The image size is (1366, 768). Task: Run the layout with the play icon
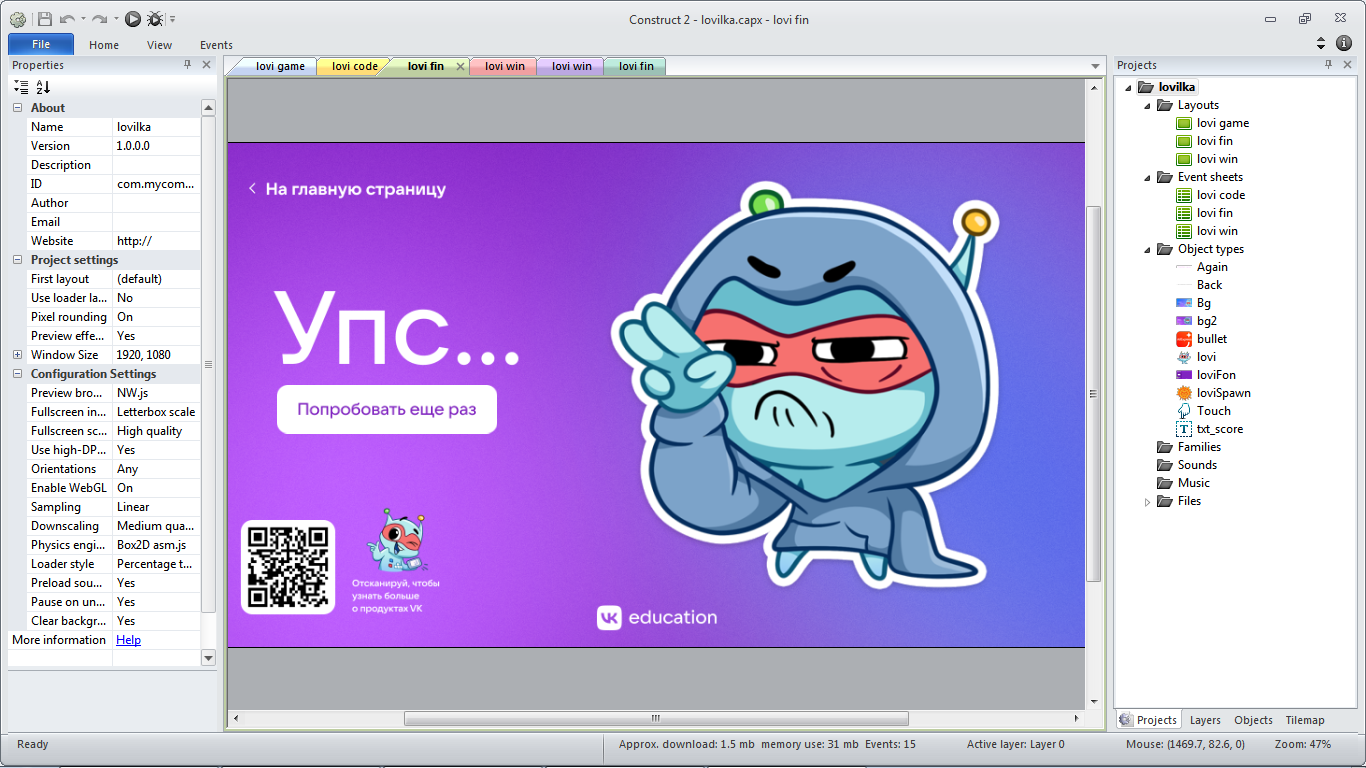(x=133, y=19)
